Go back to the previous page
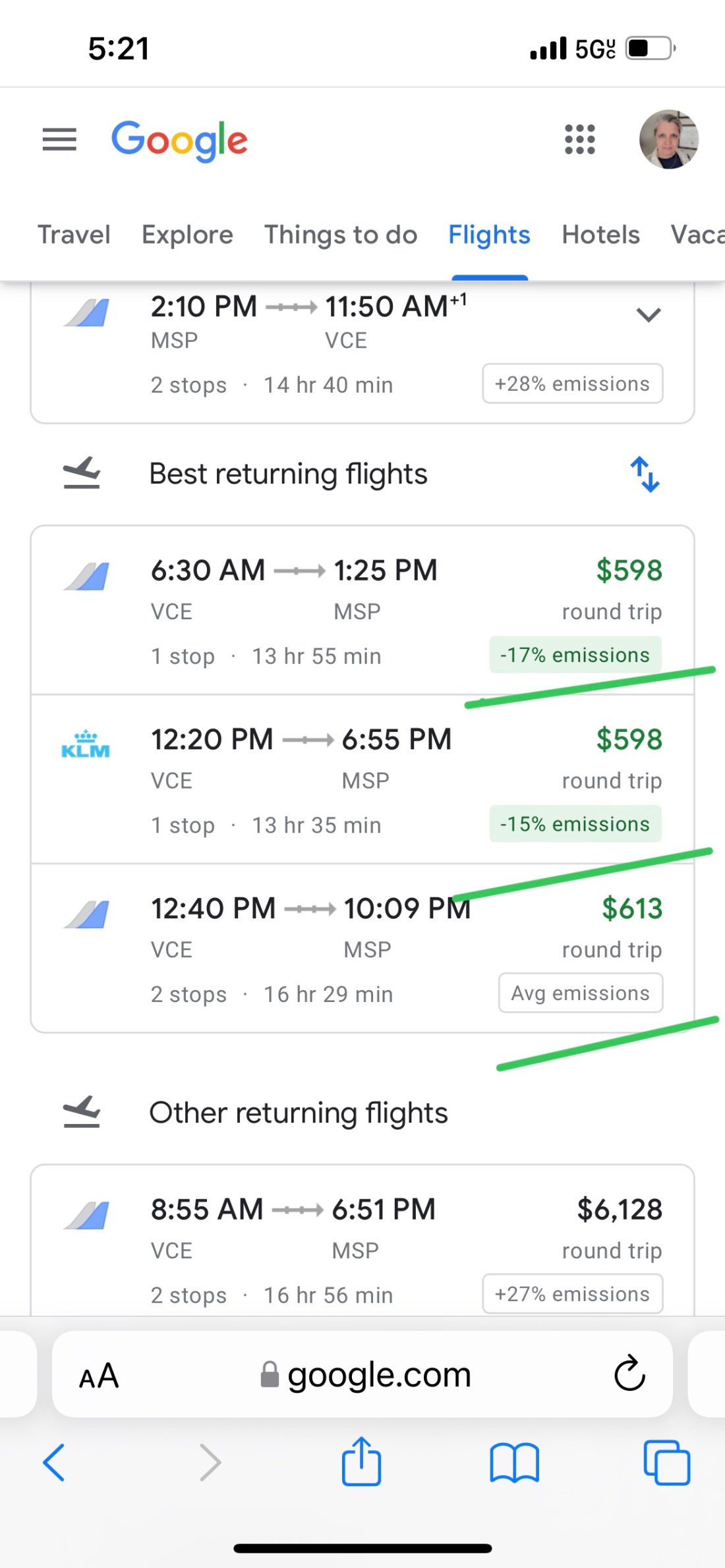The image size is (725, 1568). tap(54, 1463)
